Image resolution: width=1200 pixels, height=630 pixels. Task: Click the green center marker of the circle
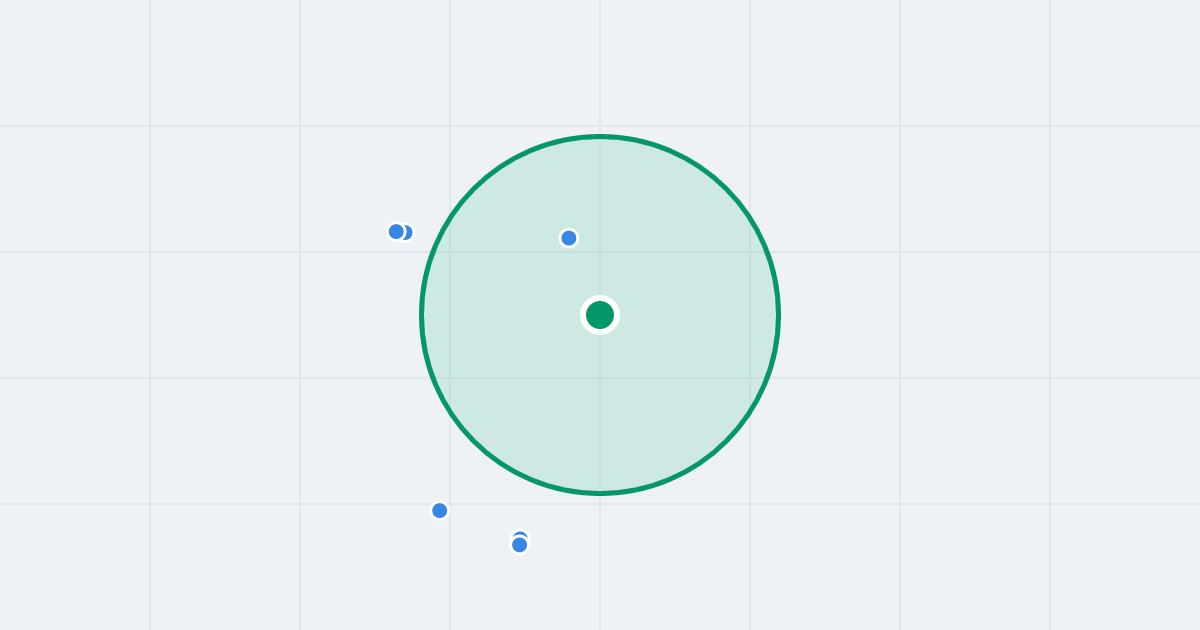[x=600, y=315]
